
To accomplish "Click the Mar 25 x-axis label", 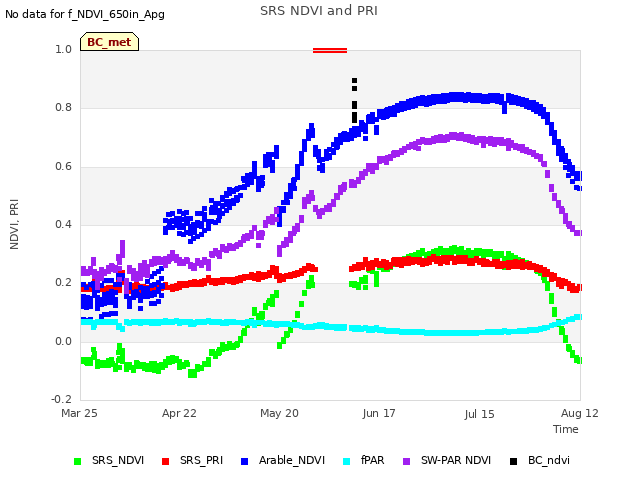I will (79, 413).
